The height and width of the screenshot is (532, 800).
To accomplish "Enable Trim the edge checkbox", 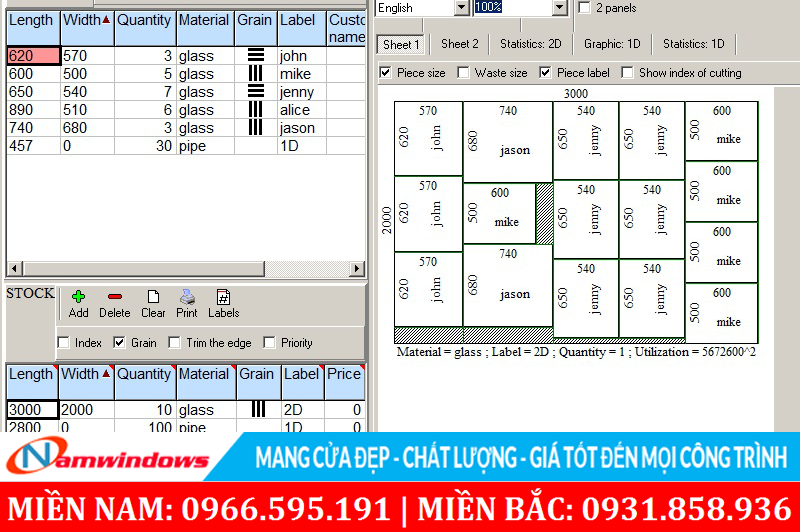I will point(174,343).
